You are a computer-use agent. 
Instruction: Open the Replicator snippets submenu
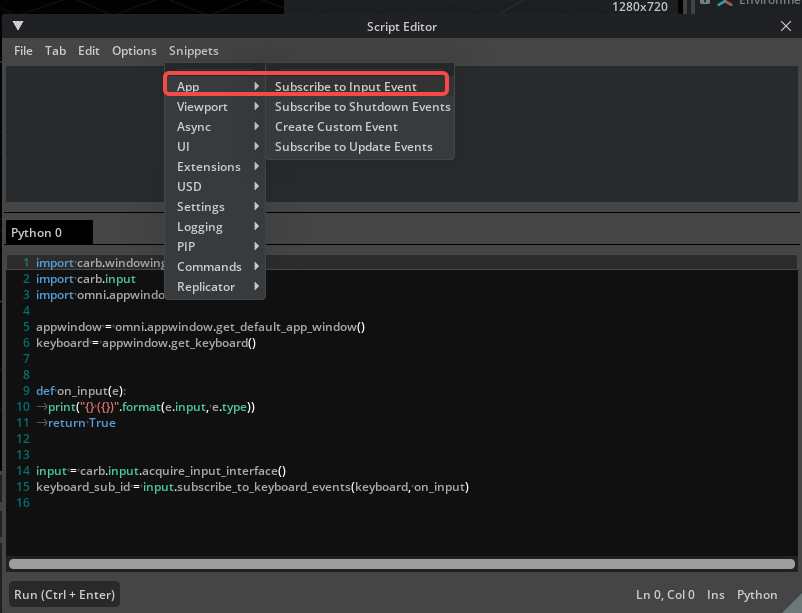tap(215, 287)
